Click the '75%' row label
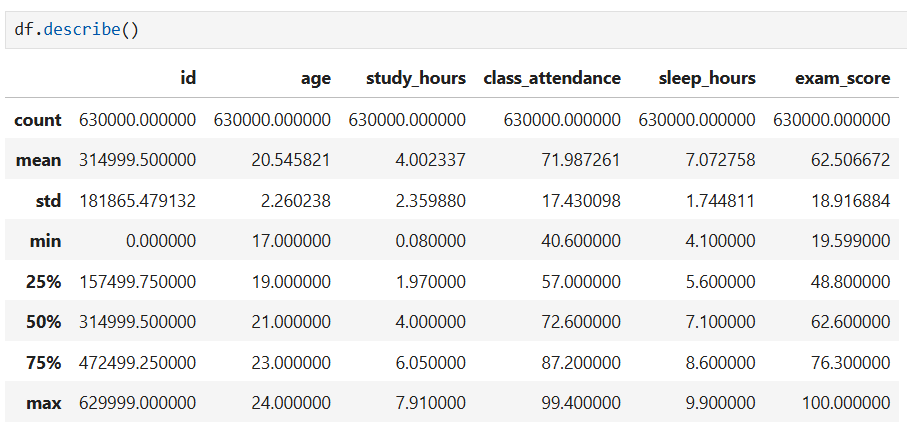 click(43, 362)
